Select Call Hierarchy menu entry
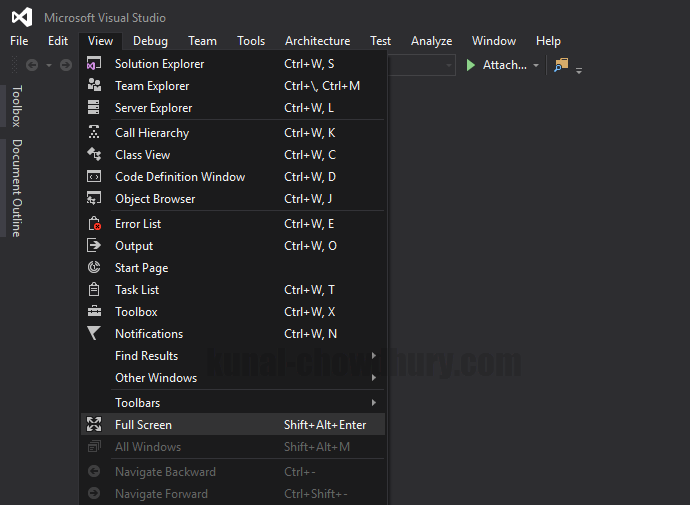This screenshot has height=505, width=690. tap(233, 132)
